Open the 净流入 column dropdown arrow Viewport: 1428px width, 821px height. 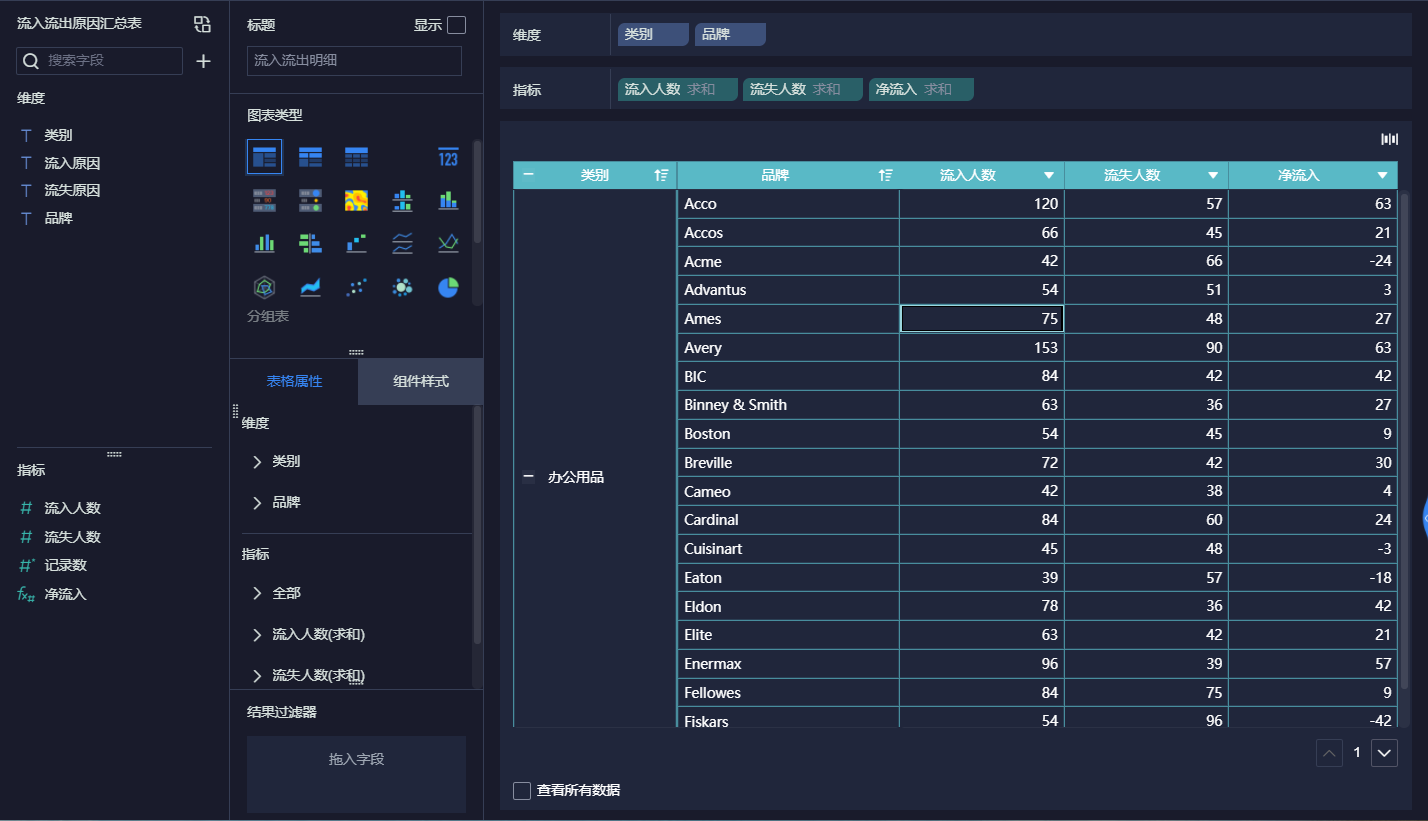(1383, 175)
